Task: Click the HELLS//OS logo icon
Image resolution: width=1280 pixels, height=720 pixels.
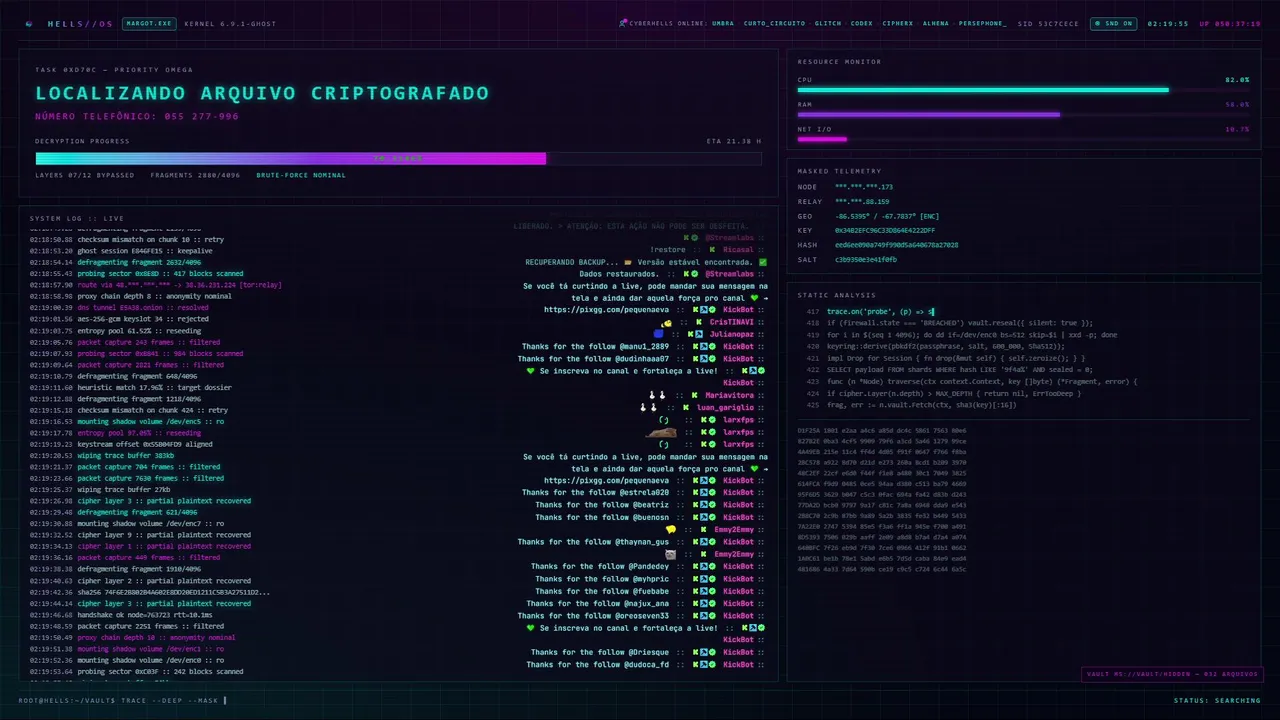Action: [29, 23]
